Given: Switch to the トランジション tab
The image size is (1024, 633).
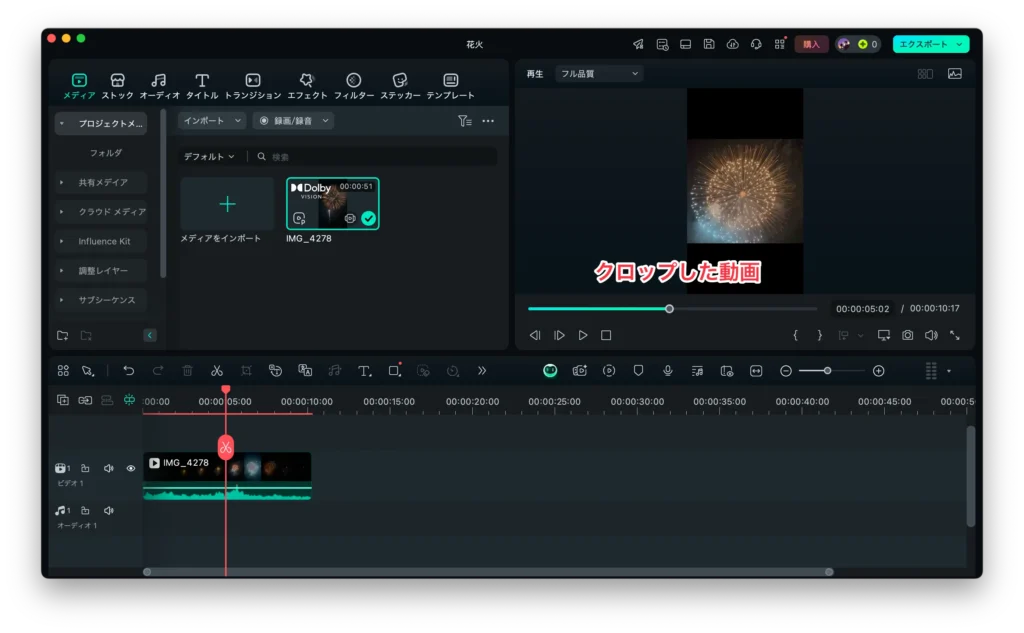Looking at the screenshot, I should click(x=253, y=86).
